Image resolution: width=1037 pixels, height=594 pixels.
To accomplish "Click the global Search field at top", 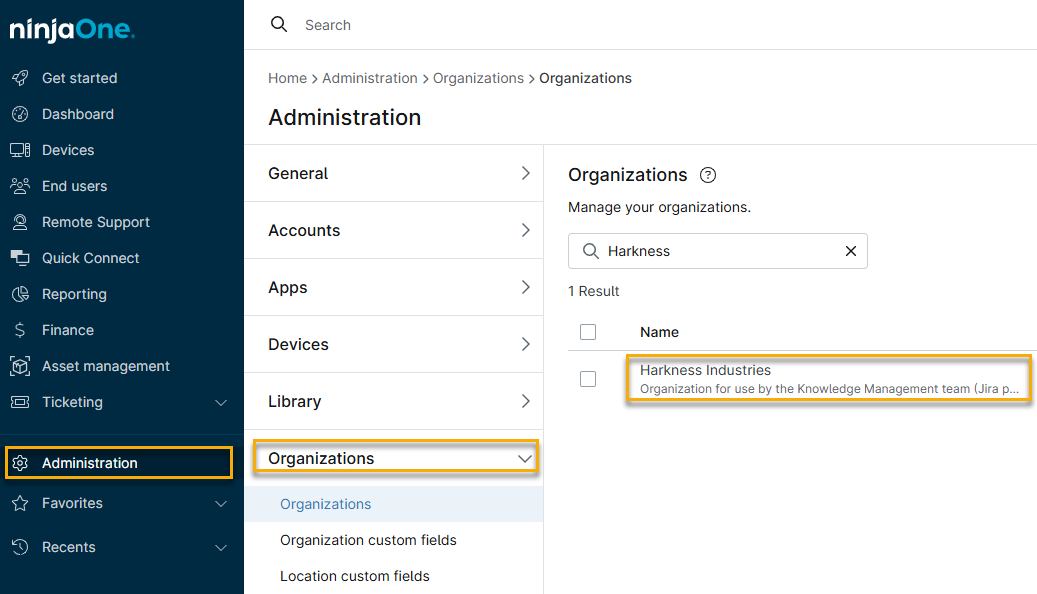I will (x=600, y=25).
